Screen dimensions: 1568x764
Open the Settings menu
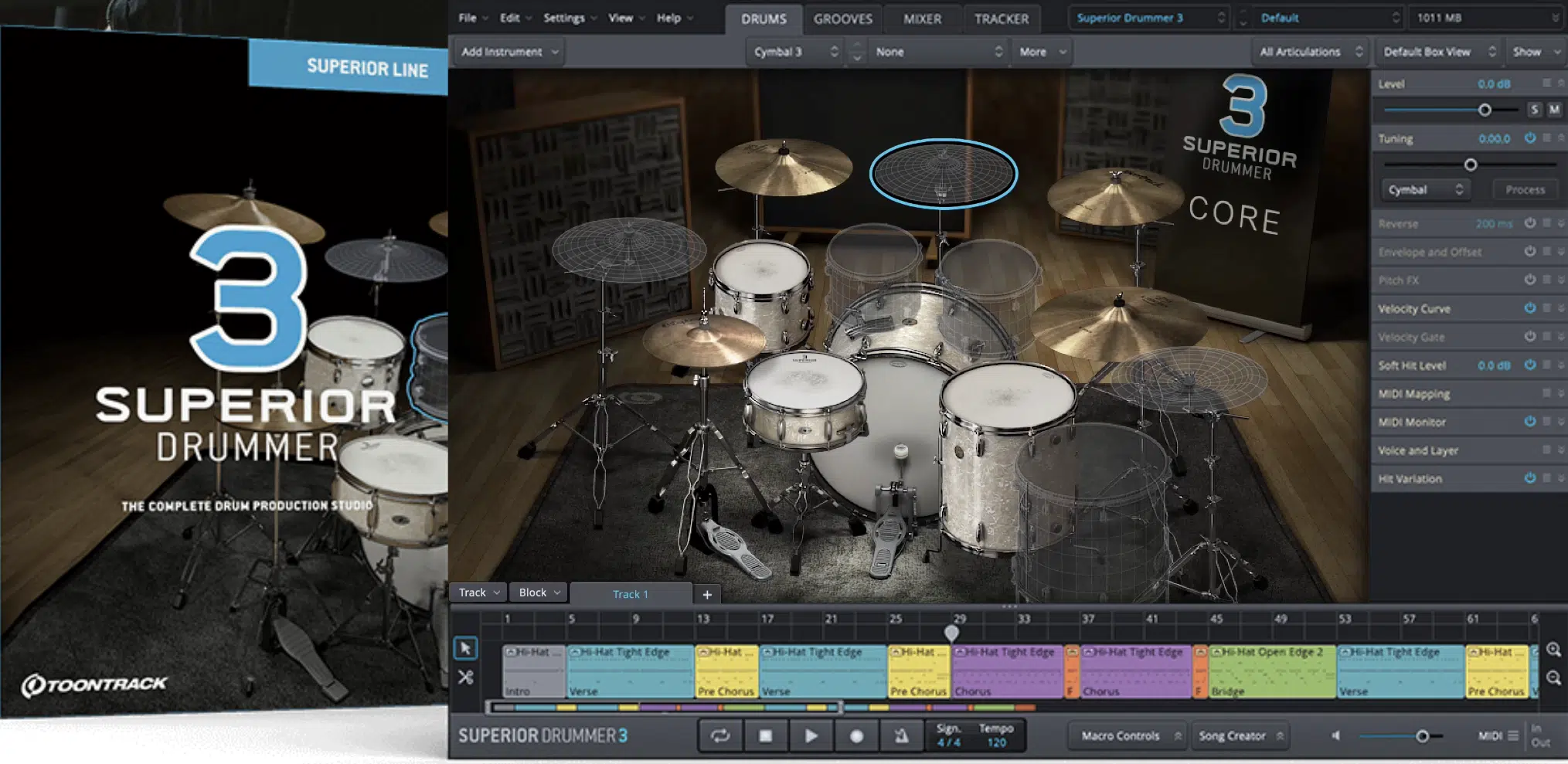point(570,18)
